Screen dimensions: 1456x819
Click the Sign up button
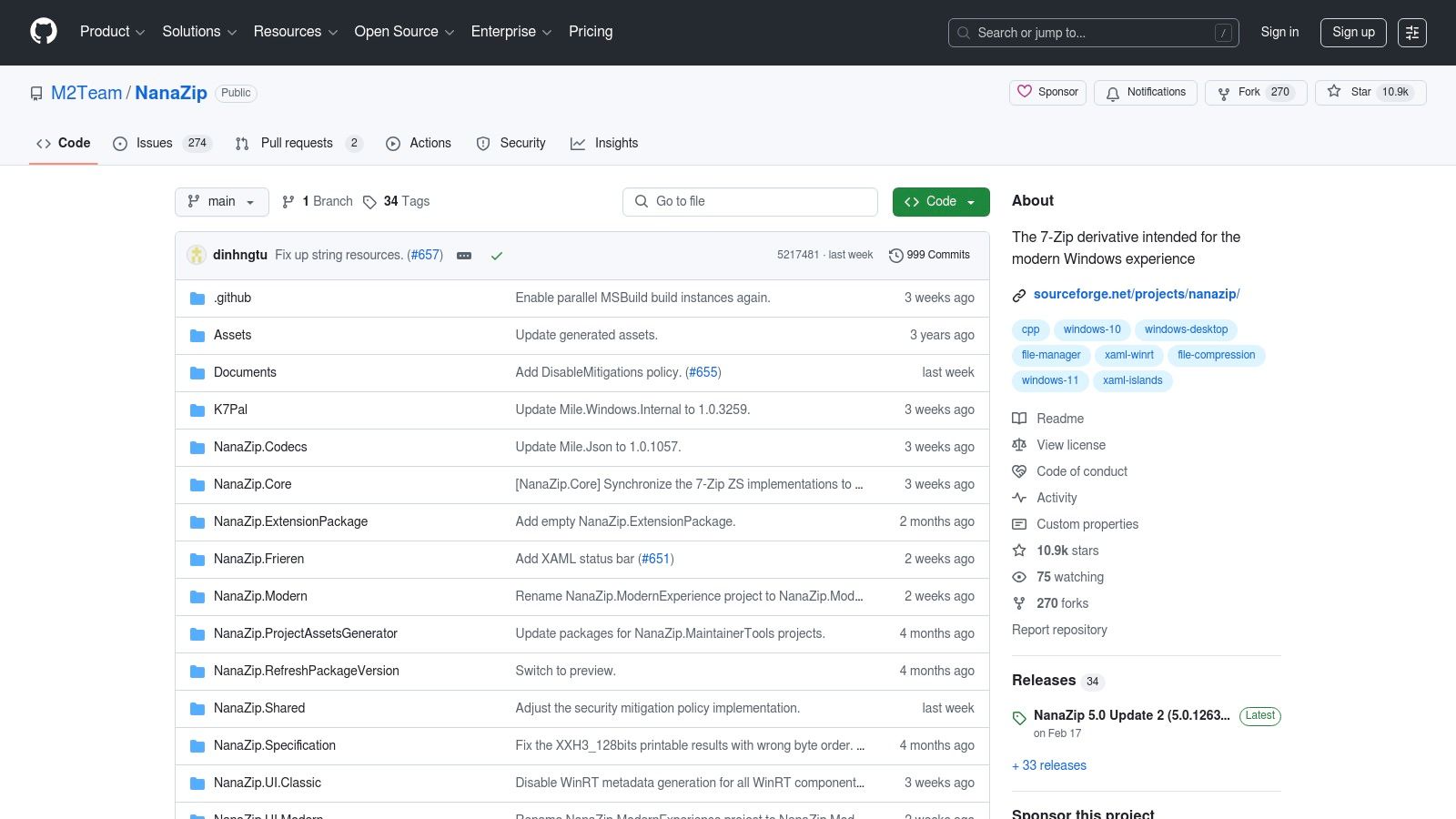pyautogui.click(x=1353, y=32)
